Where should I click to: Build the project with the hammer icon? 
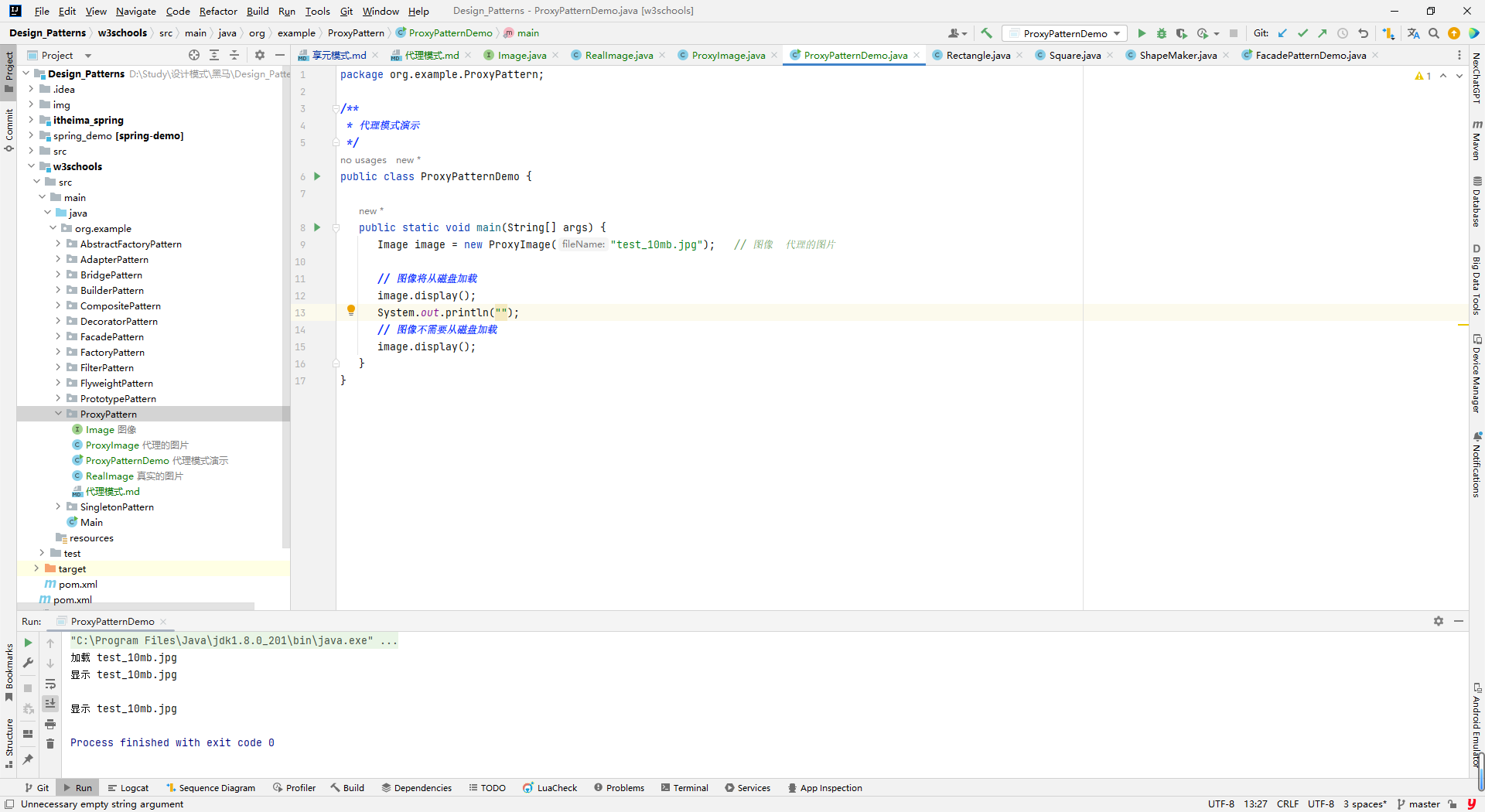click(986, 33)
